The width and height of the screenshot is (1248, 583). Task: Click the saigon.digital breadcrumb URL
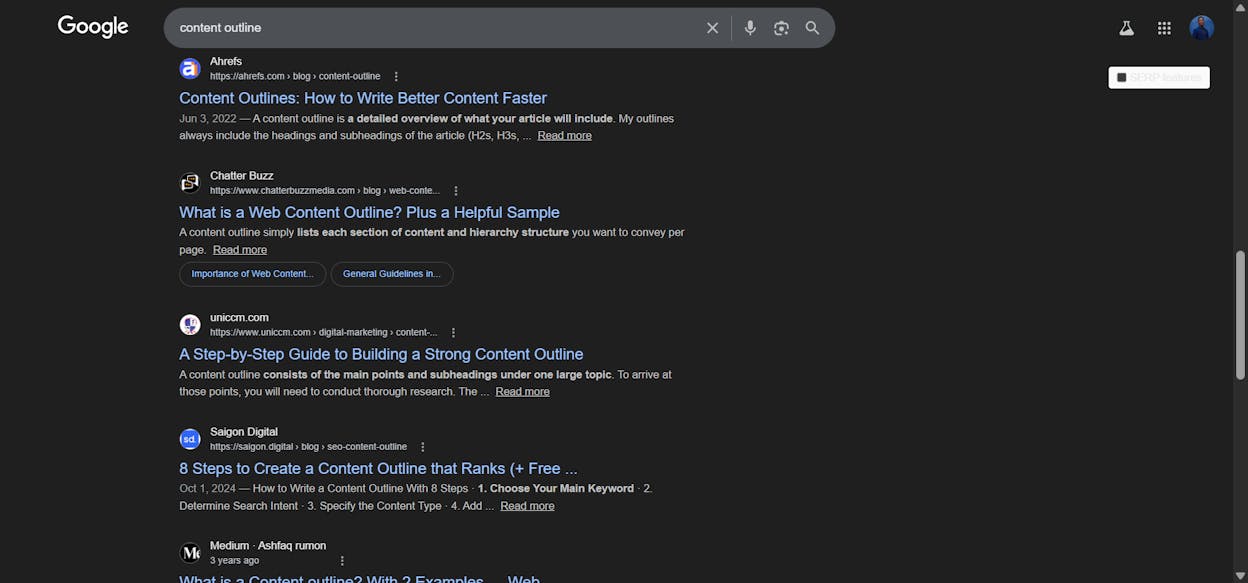click(x=308, y=447)
